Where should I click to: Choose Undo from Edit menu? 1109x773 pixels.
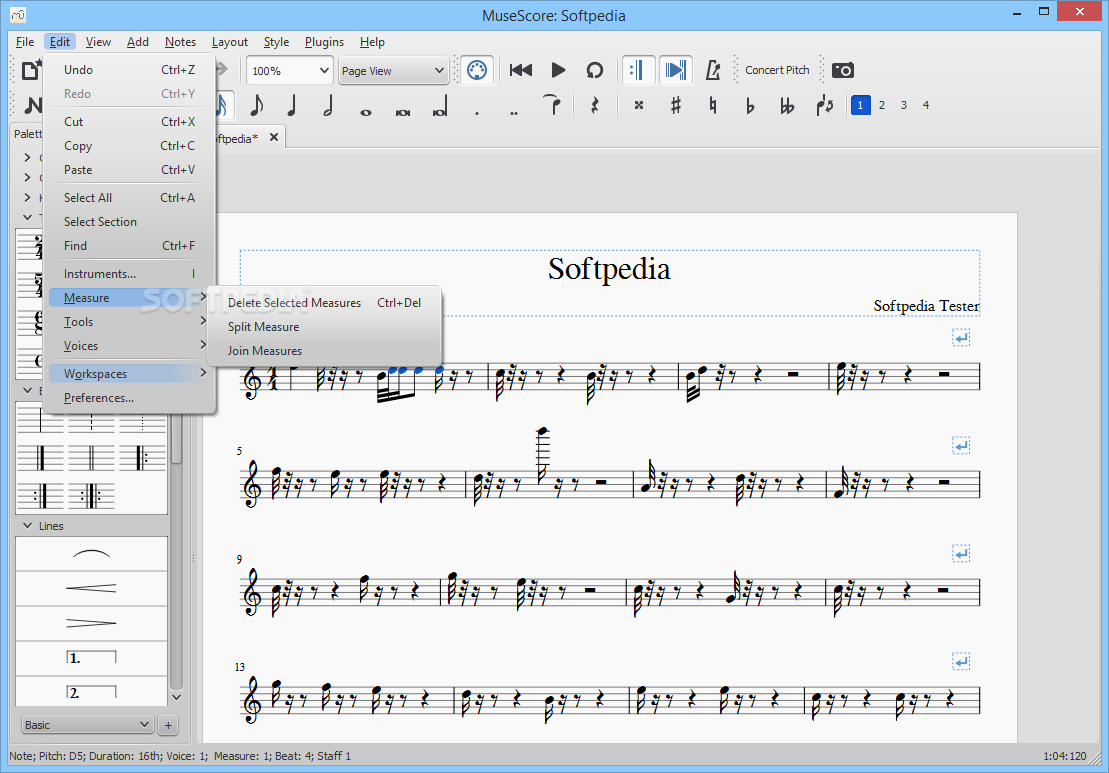pyautogui.click(x=128, y=69)
